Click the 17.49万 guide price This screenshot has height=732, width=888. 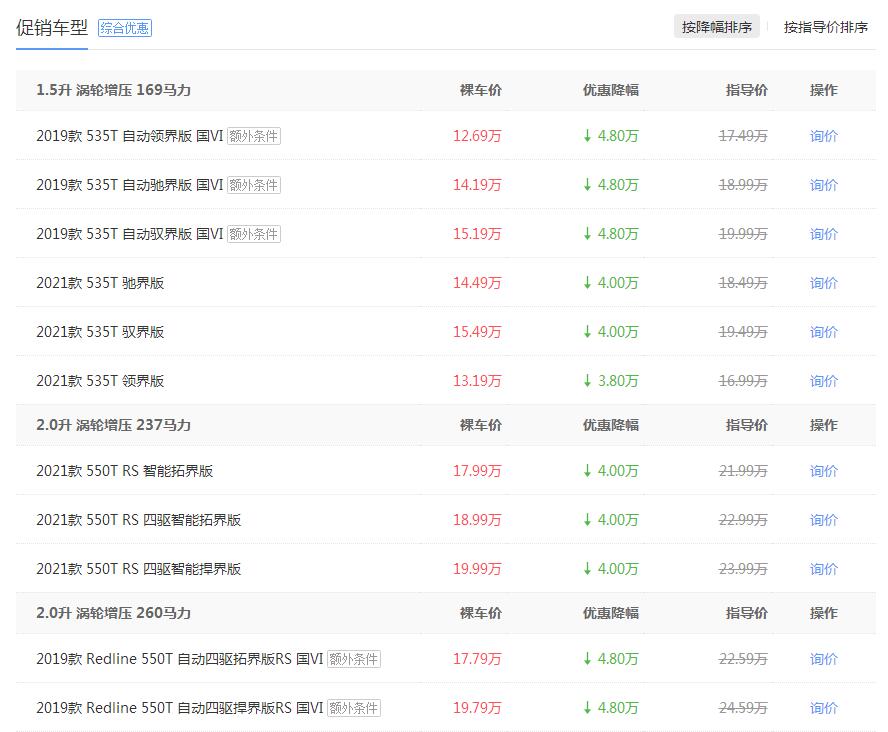[743, 136]
